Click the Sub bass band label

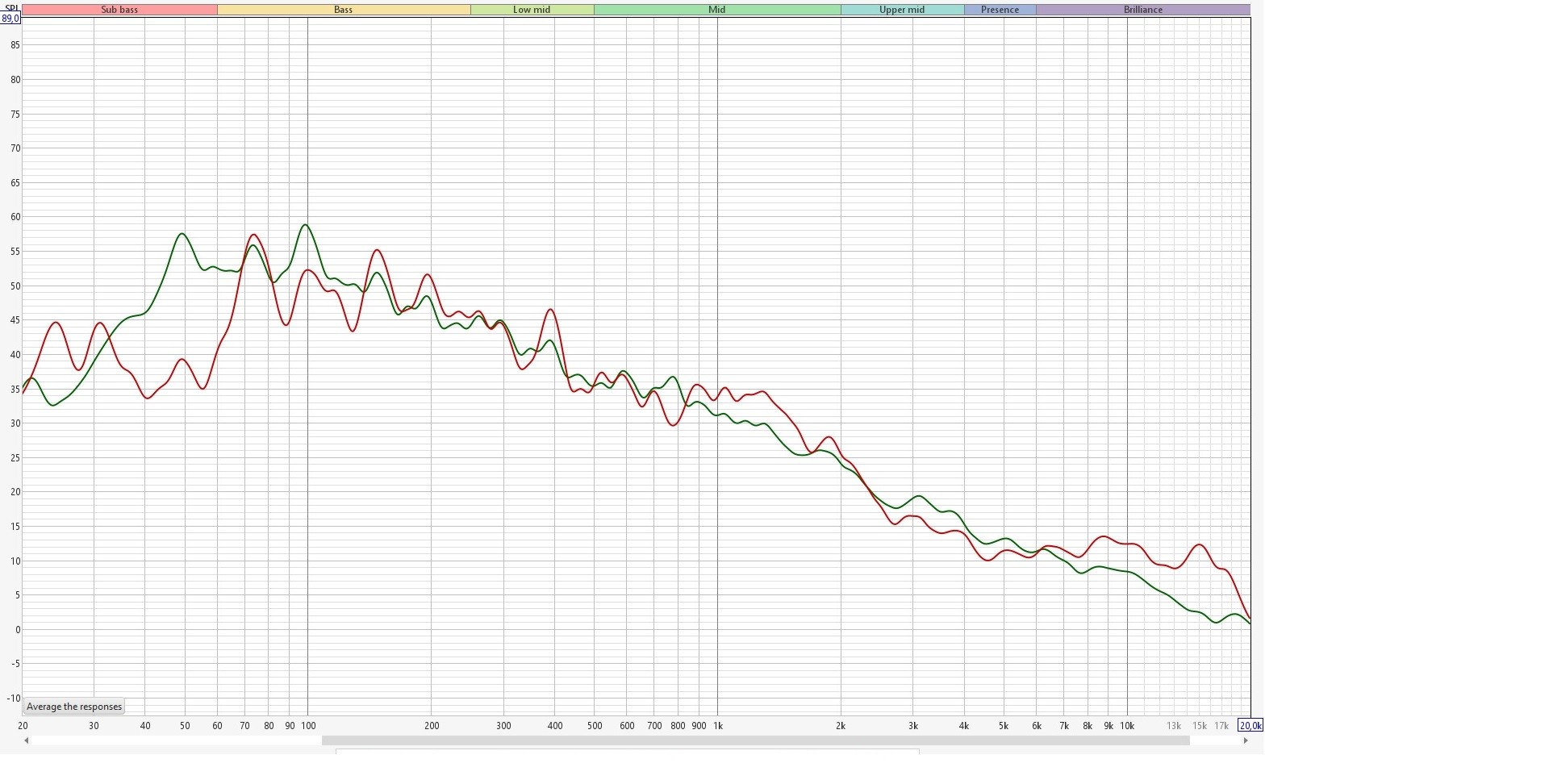pos(119,10)
